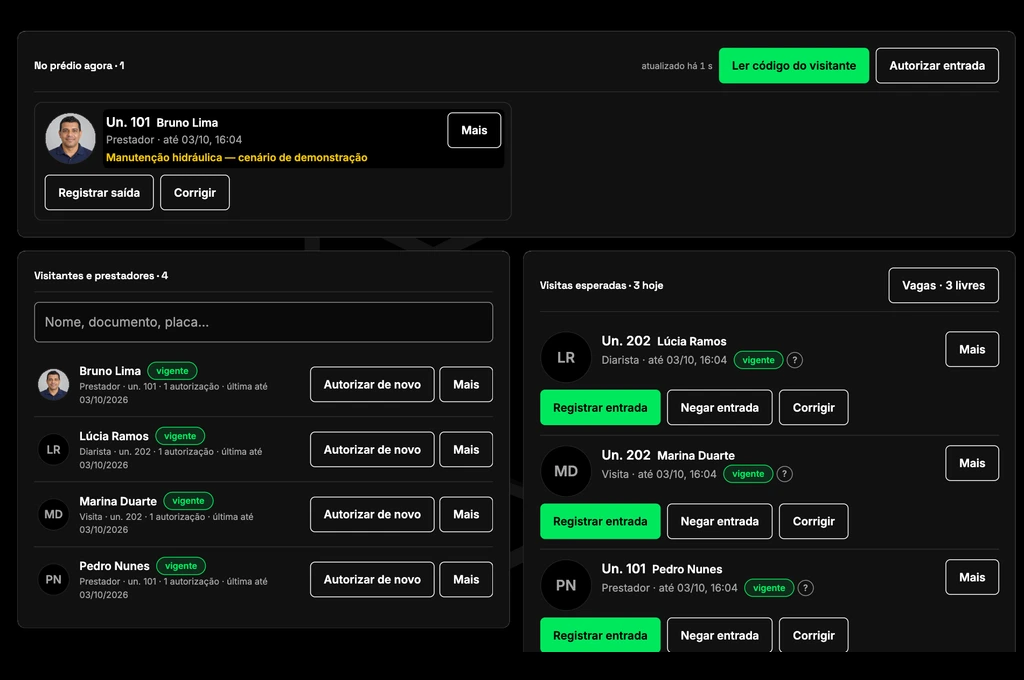Open Mais on Lúcia Ramos expected visit
The width and height of the screenshot is (1024, 680).
(x=972, y=349)
